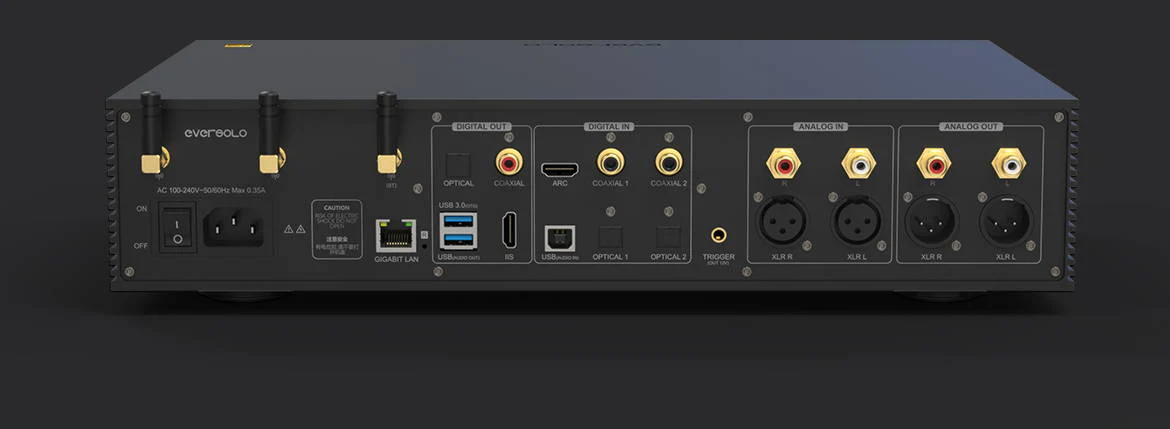Click the Digital Out OPTICAL port
Viewport: 1170px width, 429px height.
click(x=457, y=163)
